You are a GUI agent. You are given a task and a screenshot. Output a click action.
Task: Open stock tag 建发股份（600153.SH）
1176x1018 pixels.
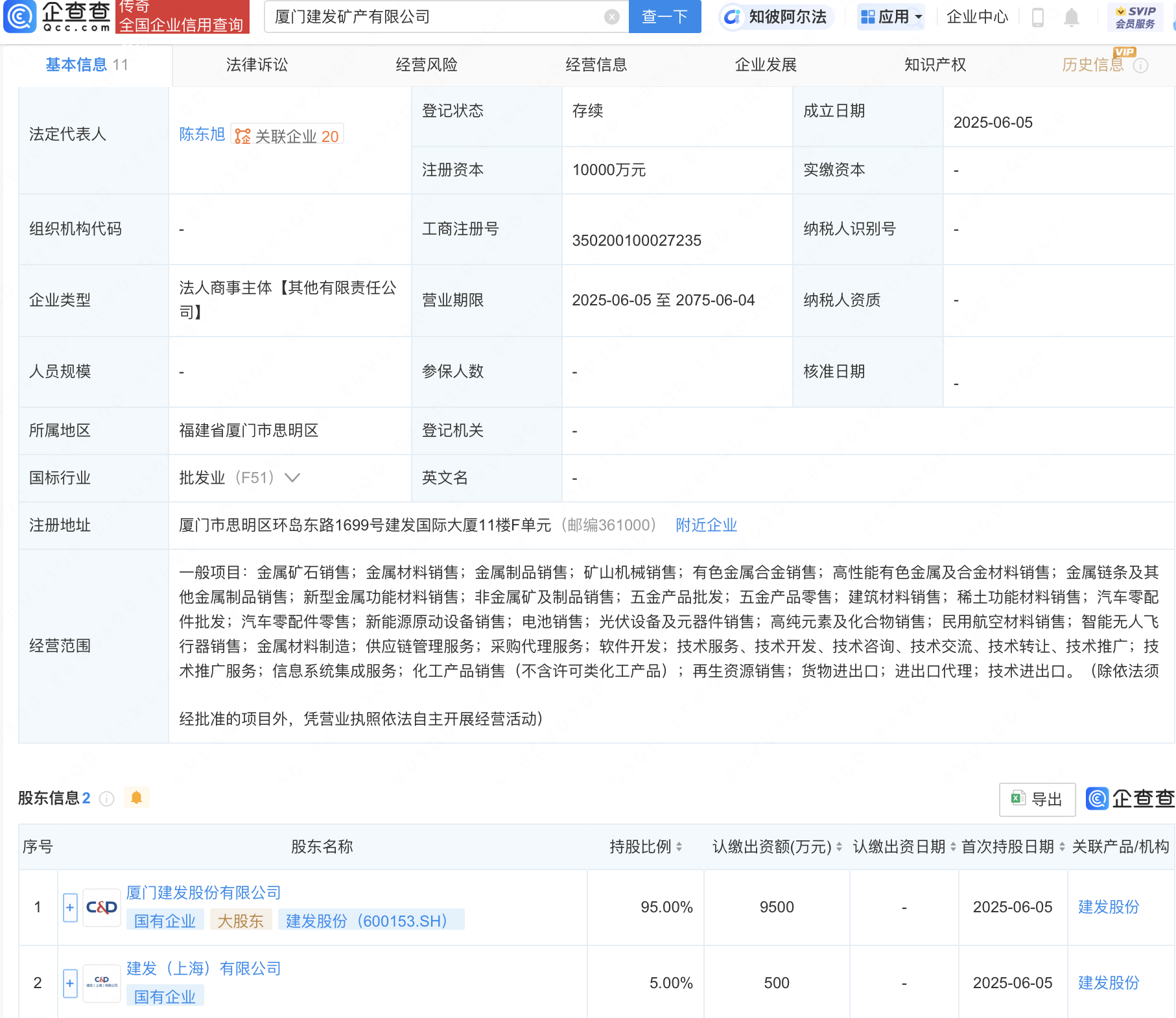[371, 921]
